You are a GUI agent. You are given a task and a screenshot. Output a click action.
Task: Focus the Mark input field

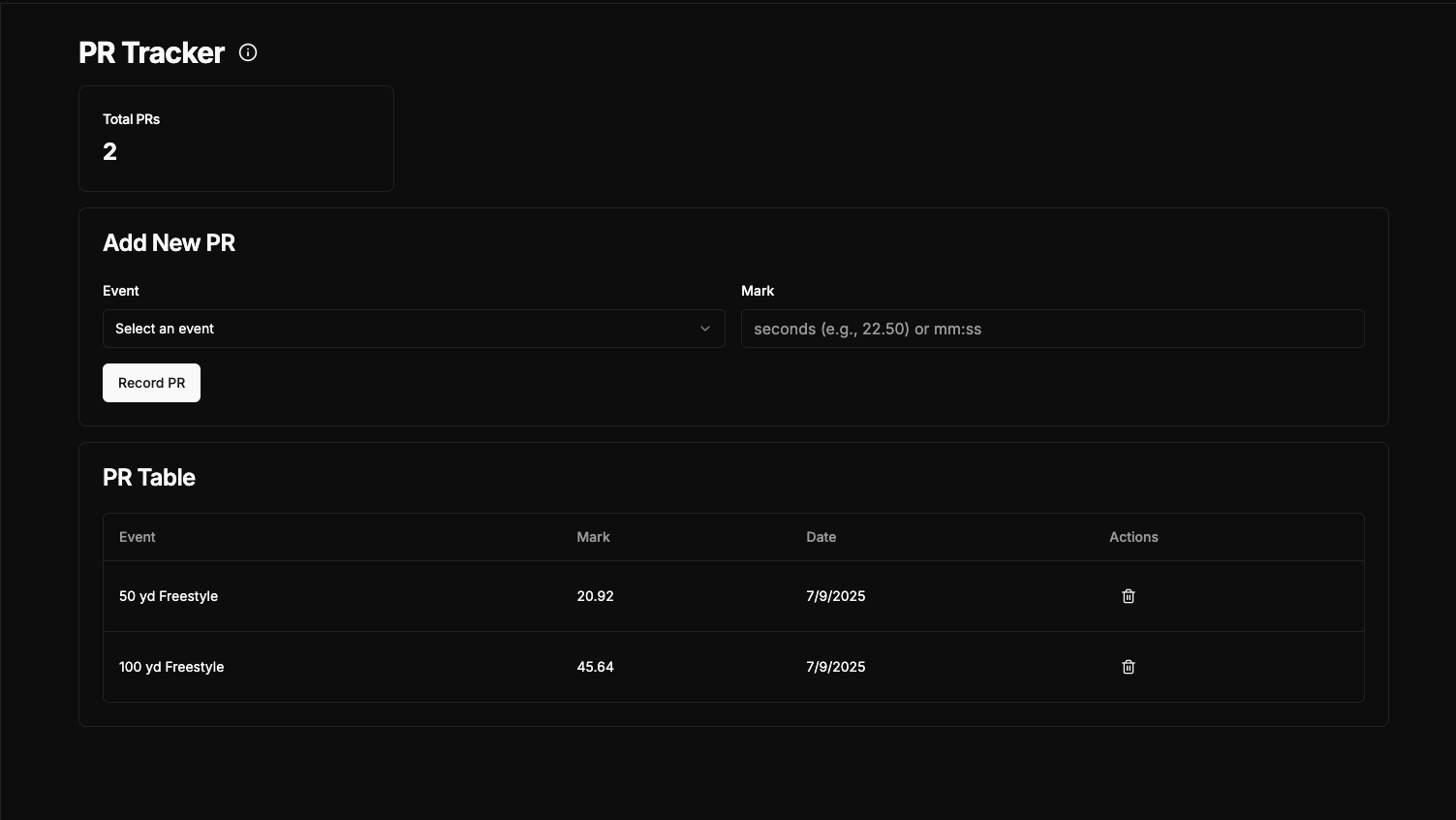pos(1052,329)
